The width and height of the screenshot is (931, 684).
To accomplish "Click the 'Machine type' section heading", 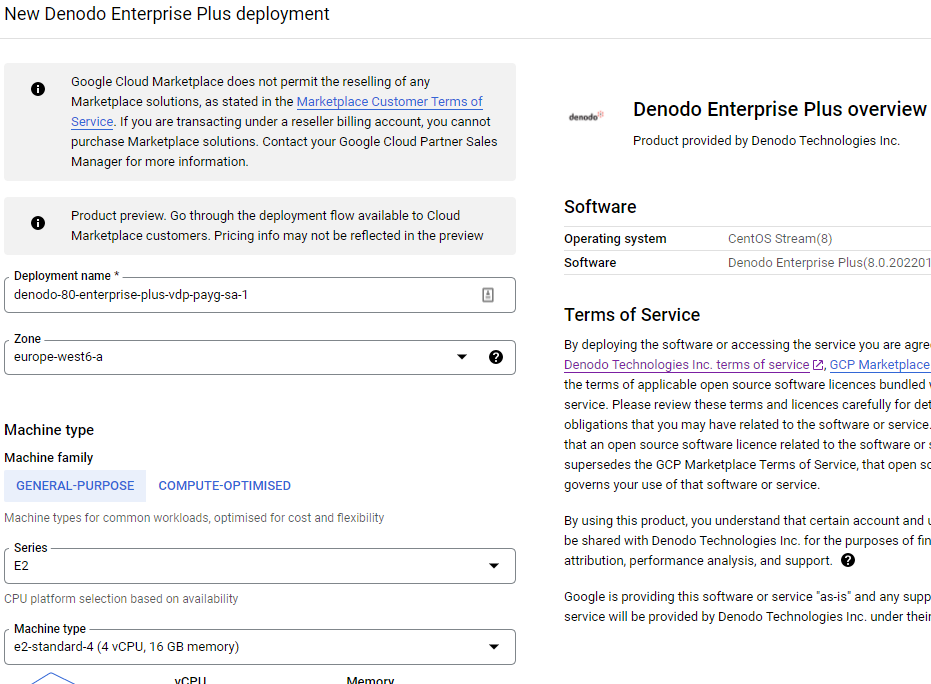I will pos(49,430).
